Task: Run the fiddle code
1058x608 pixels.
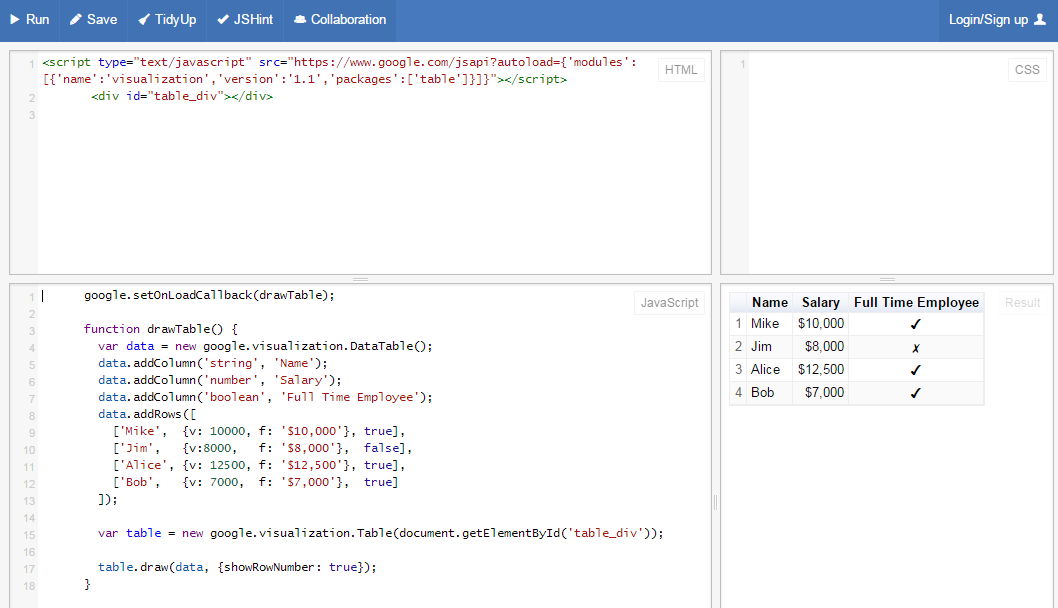Action: 30,20
